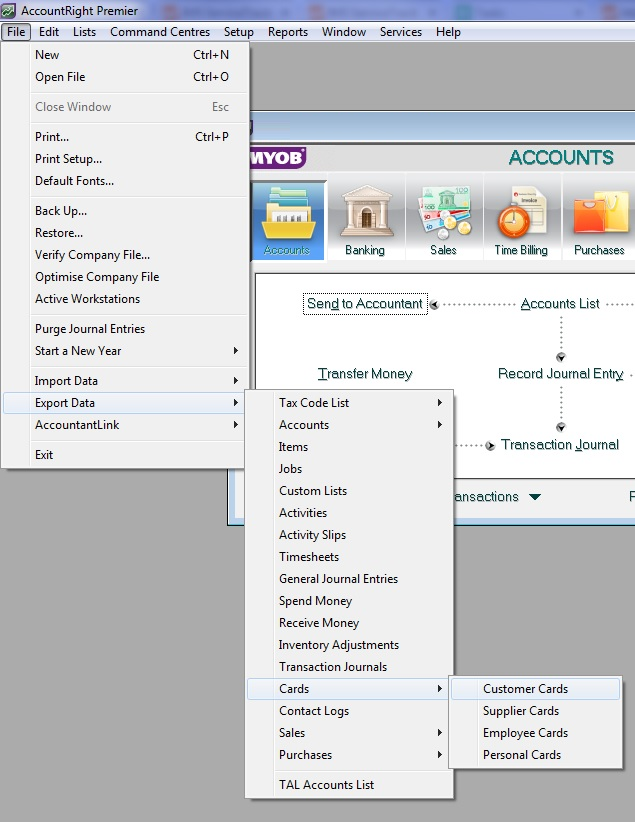Screen dimensions: 635x822
Task: Open the Reports menu
Action: 288,32
